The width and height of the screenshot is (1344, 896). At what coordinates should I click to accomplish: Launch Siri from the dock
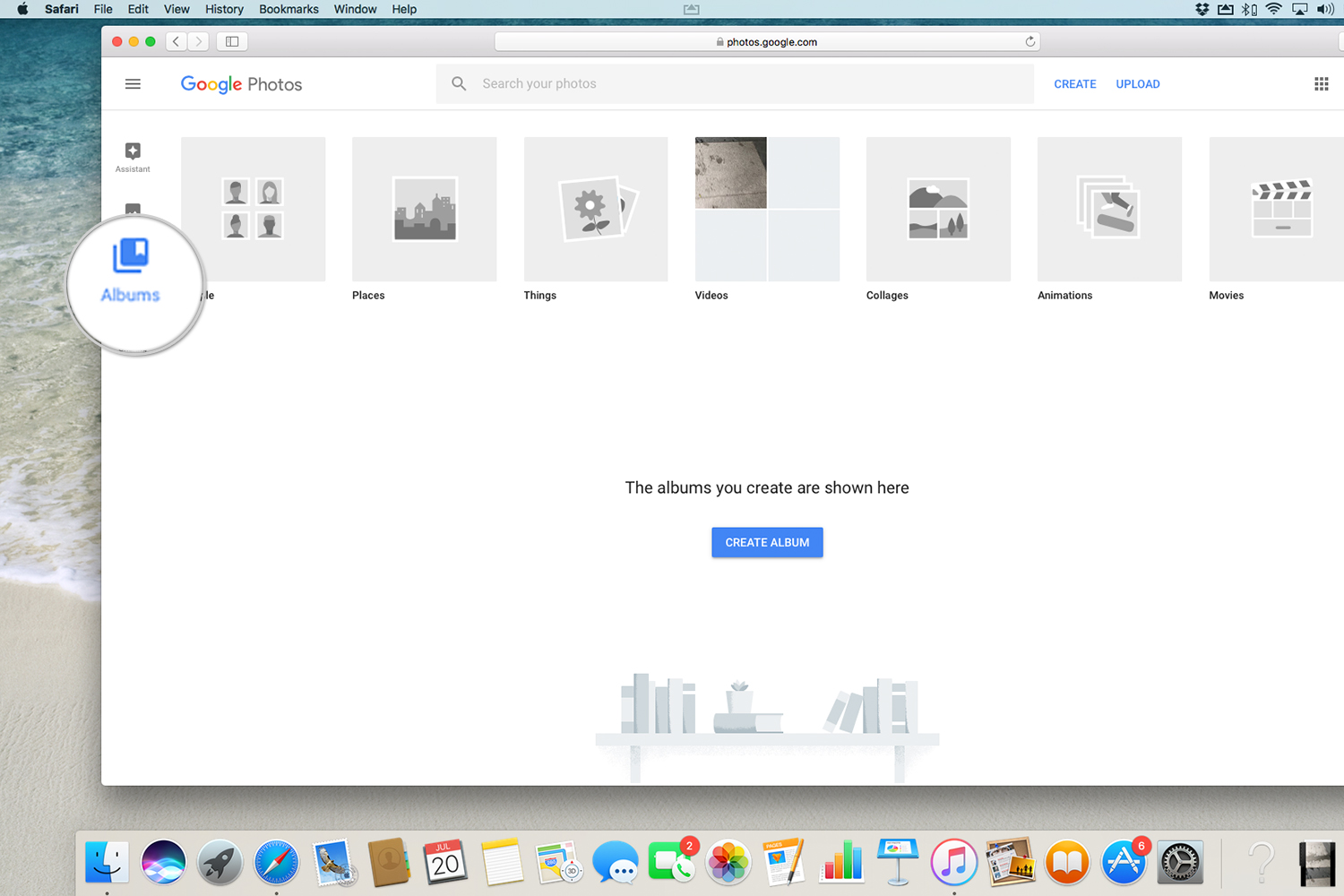coord(163,863)
